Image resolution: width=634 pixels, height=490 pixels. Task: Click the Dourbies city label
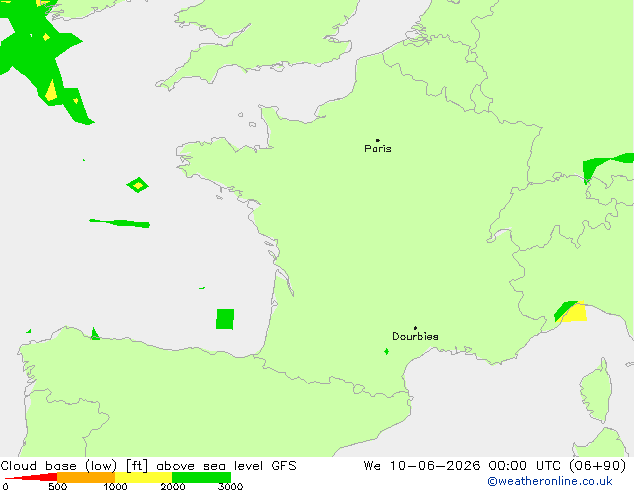(x=415, y=336)
